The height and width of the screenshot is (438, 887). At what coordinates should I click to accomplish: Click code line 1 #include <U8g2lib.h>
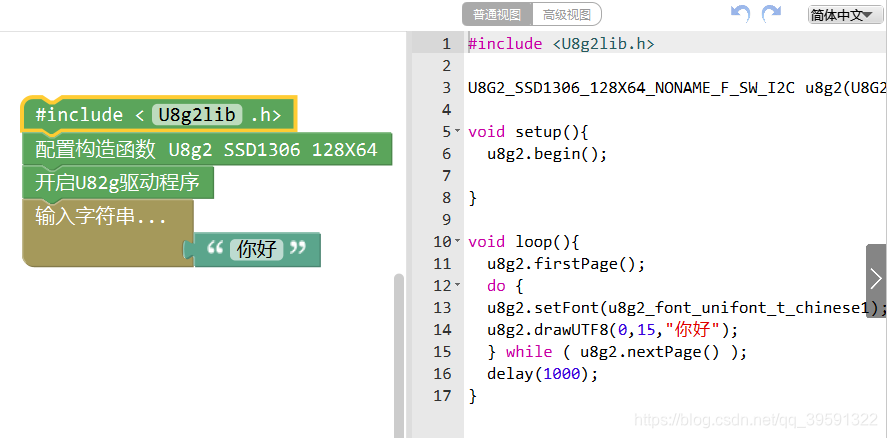[x=561, y=44]
